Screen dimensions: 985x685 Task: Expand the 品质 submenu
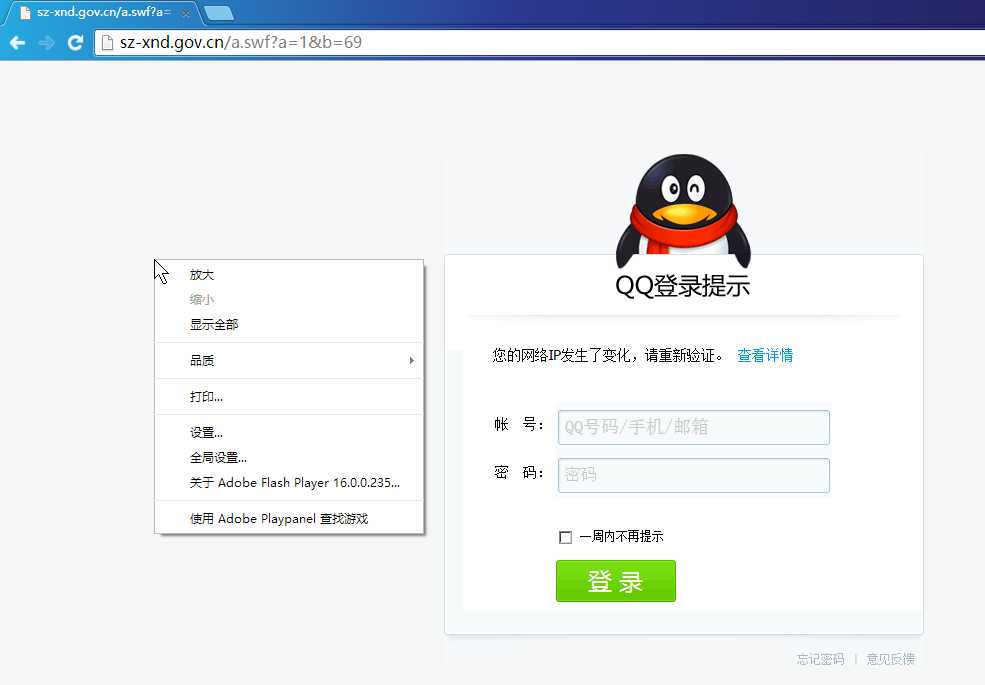(289, 361)
